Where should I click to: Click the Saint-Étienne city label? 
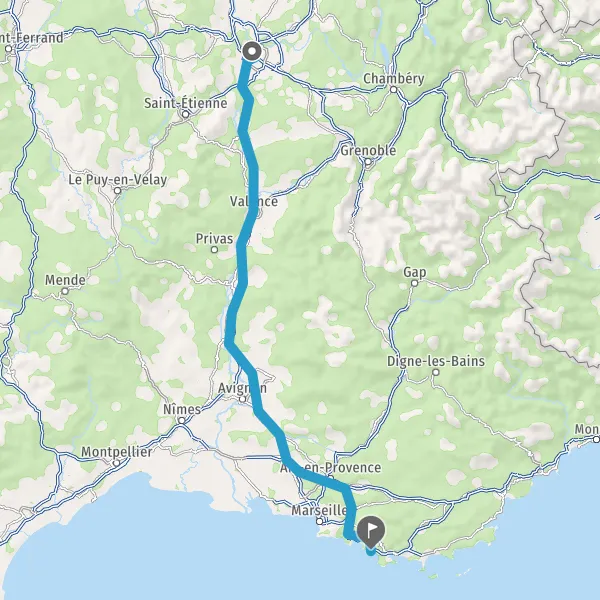[186, 103]
